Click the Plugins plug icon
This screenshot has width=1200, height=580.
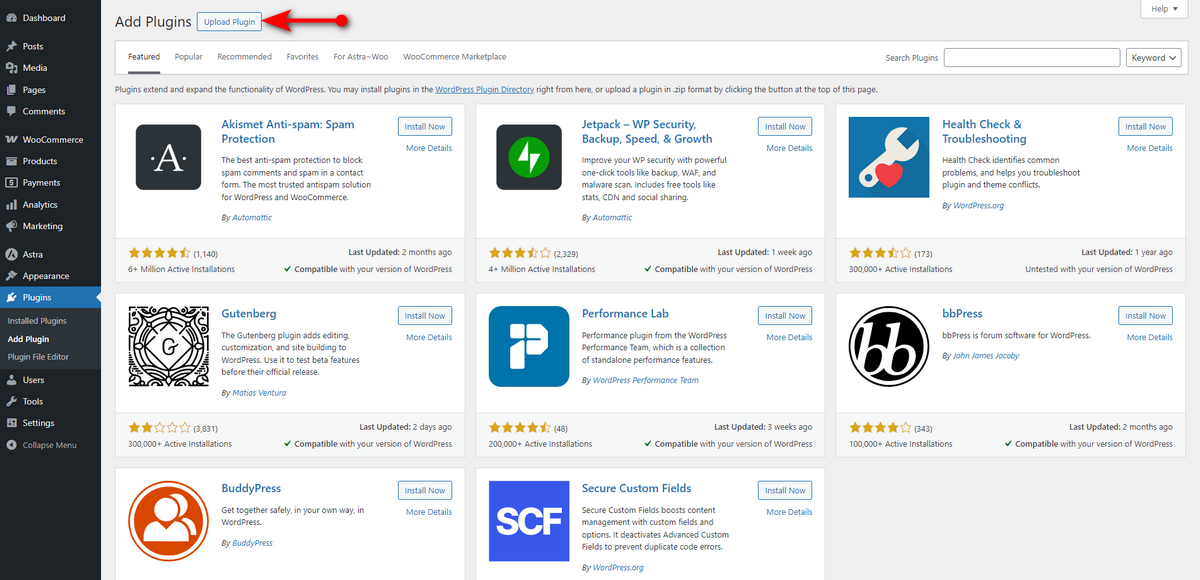click(11, 298)
